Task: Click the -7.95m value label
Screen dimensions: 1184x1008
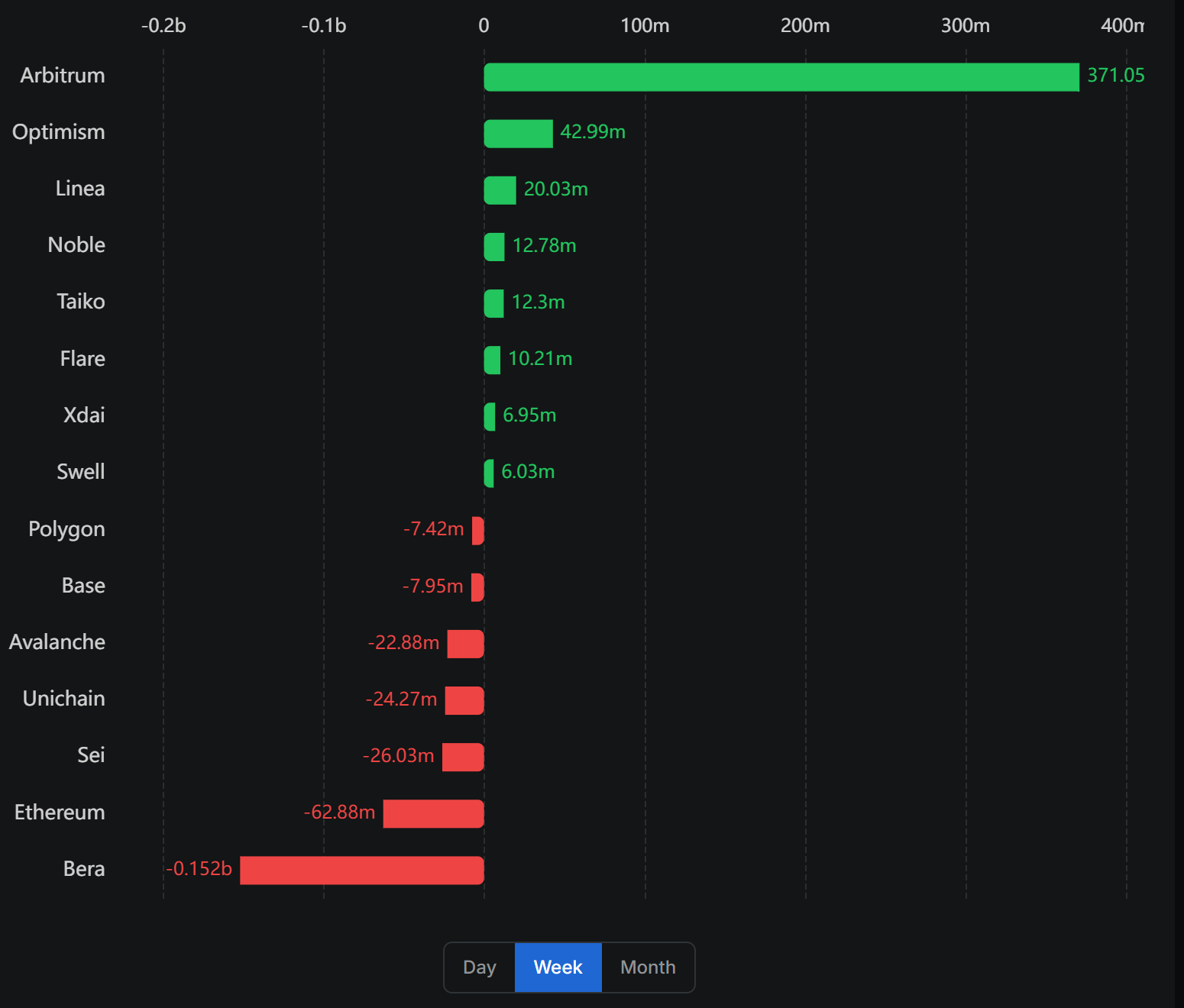Action: click(x=433, y=586)
